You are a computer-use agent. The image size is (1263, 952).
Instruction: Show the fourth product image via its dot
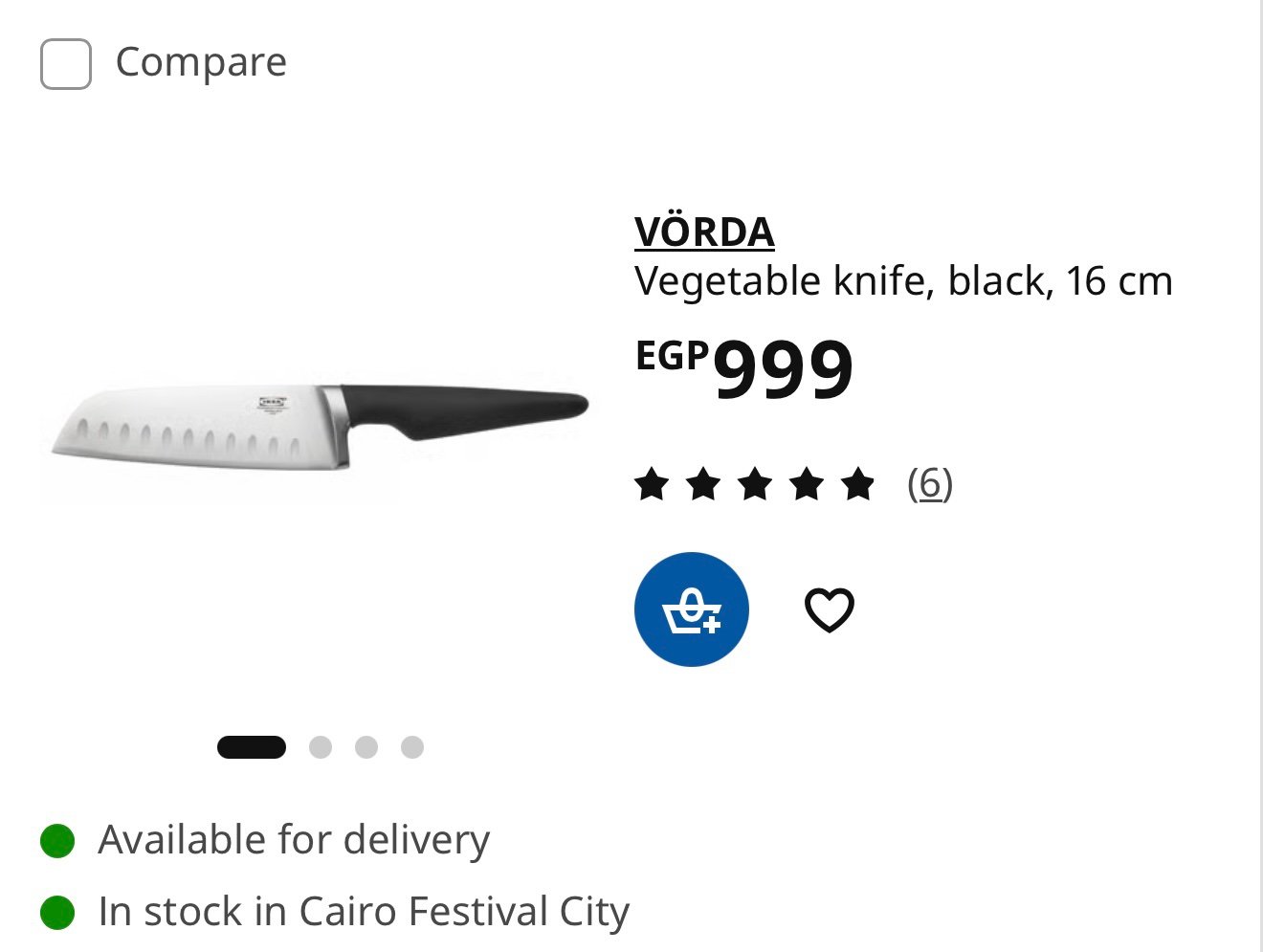pyautogui.click(x=412, y=747)
